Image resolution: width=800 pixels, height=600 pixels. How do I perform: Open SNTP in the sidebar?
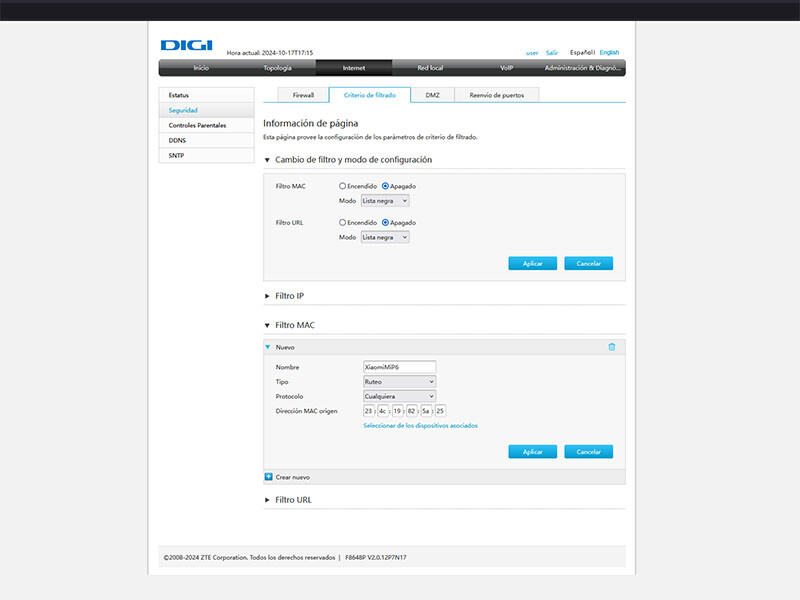(x=206, y=155)
